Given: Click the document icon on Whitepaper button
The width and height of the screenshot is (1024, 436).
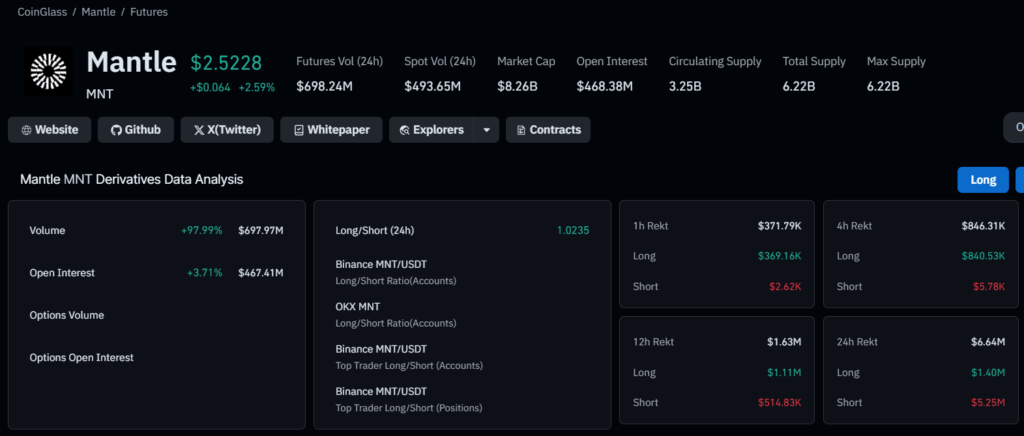Looking at the screenshot, I should click(299, 130).
